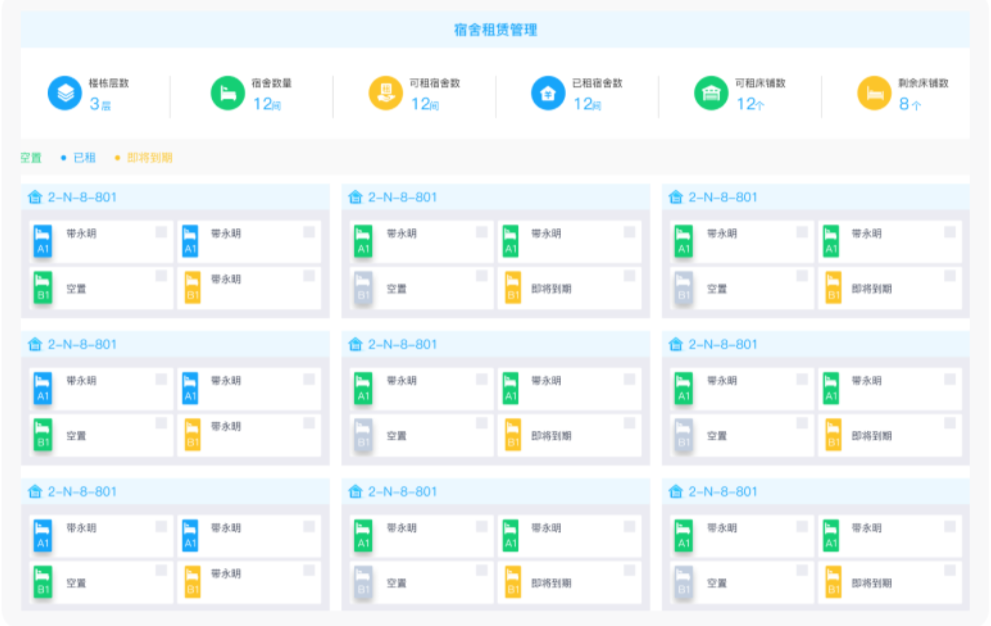Open the bottom-right room 2-N-8-801 header
The image size is (991, 626).
(x=816, y=492)
